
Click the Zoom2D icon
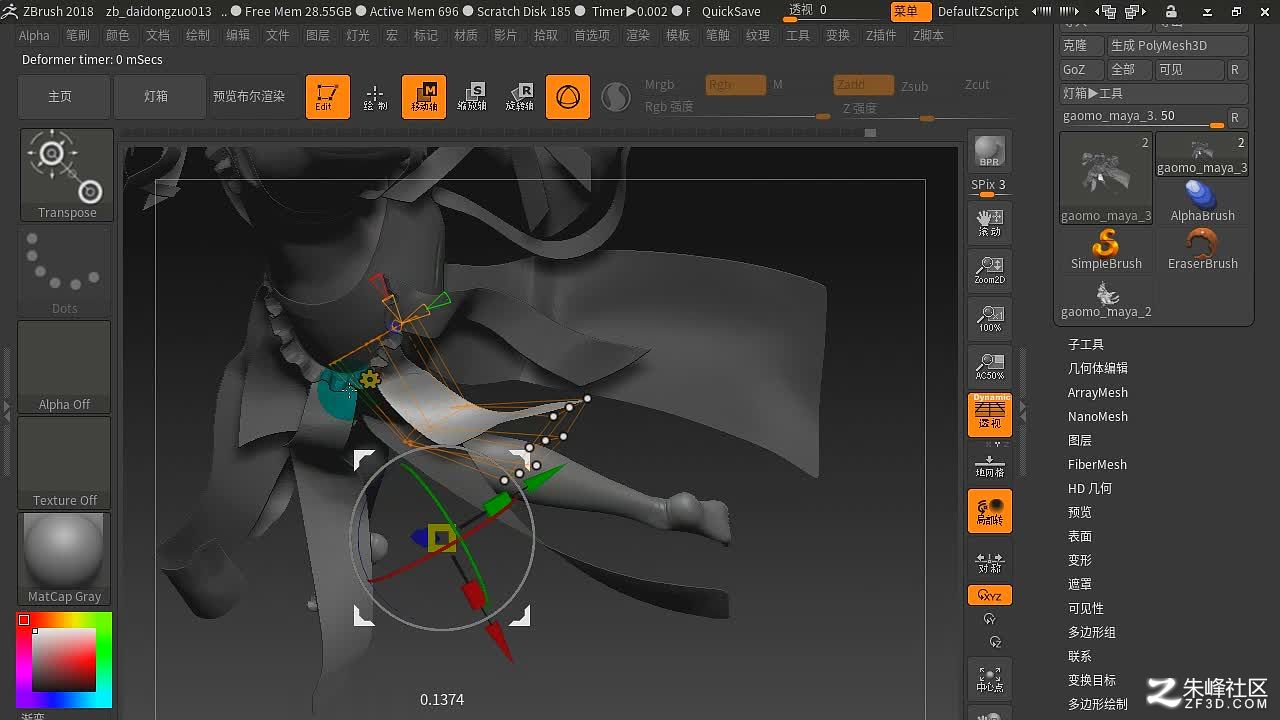[990, 270]
